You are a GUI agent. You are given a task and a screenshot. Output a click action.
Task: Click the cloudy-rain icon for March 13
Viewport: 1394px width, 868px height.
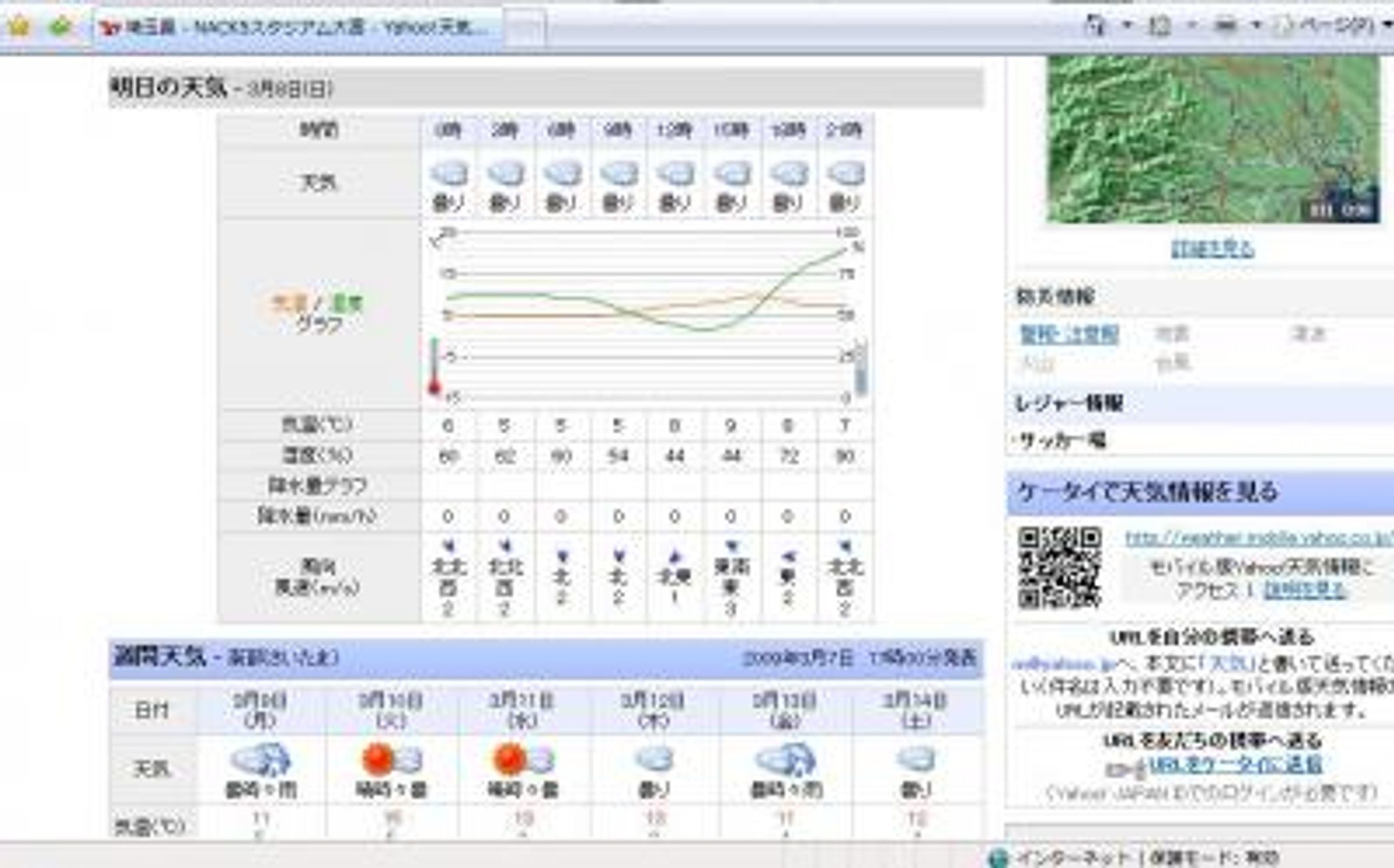785,759
